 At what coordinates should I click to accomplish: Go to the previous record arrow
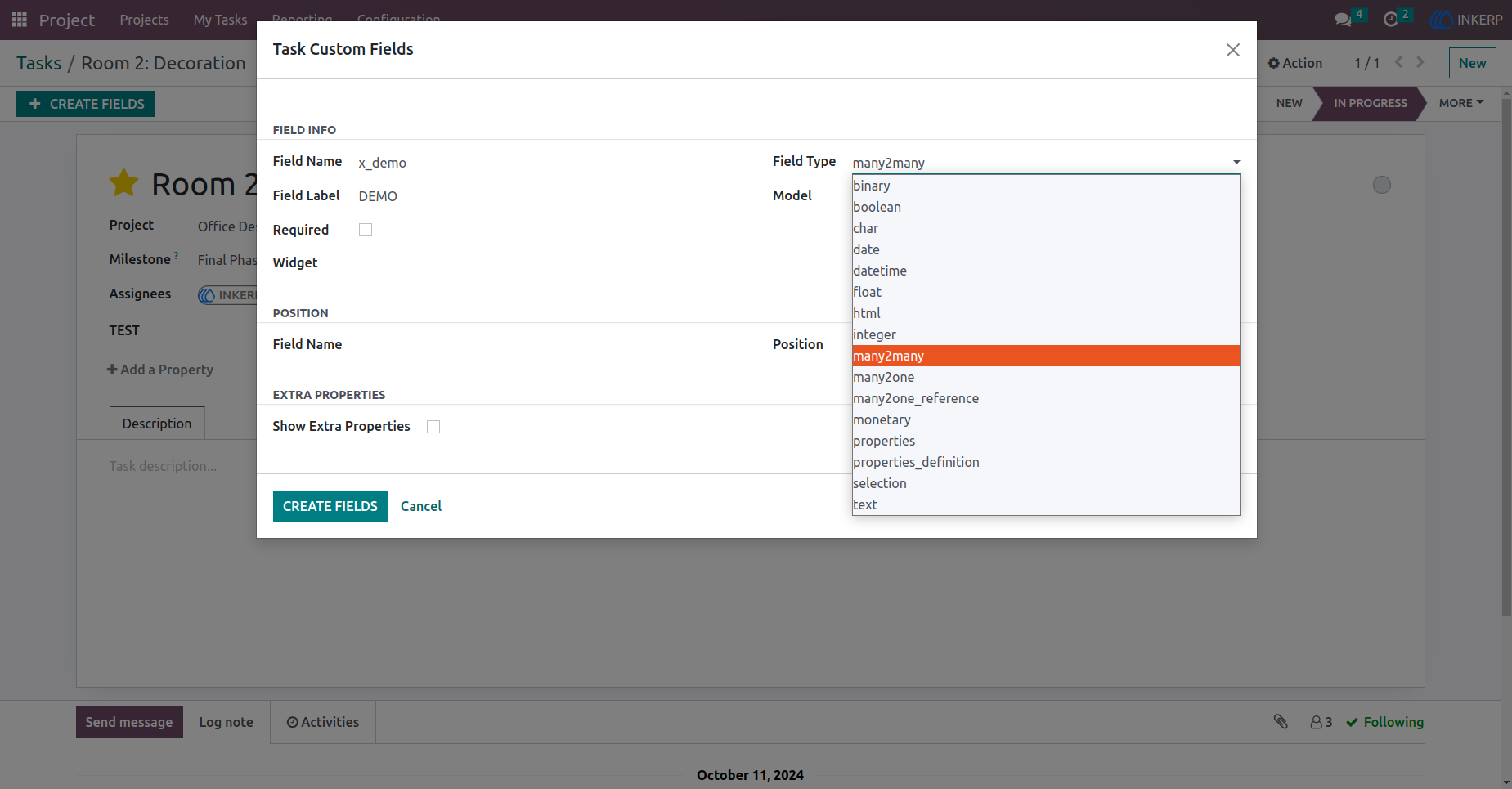1398,62
